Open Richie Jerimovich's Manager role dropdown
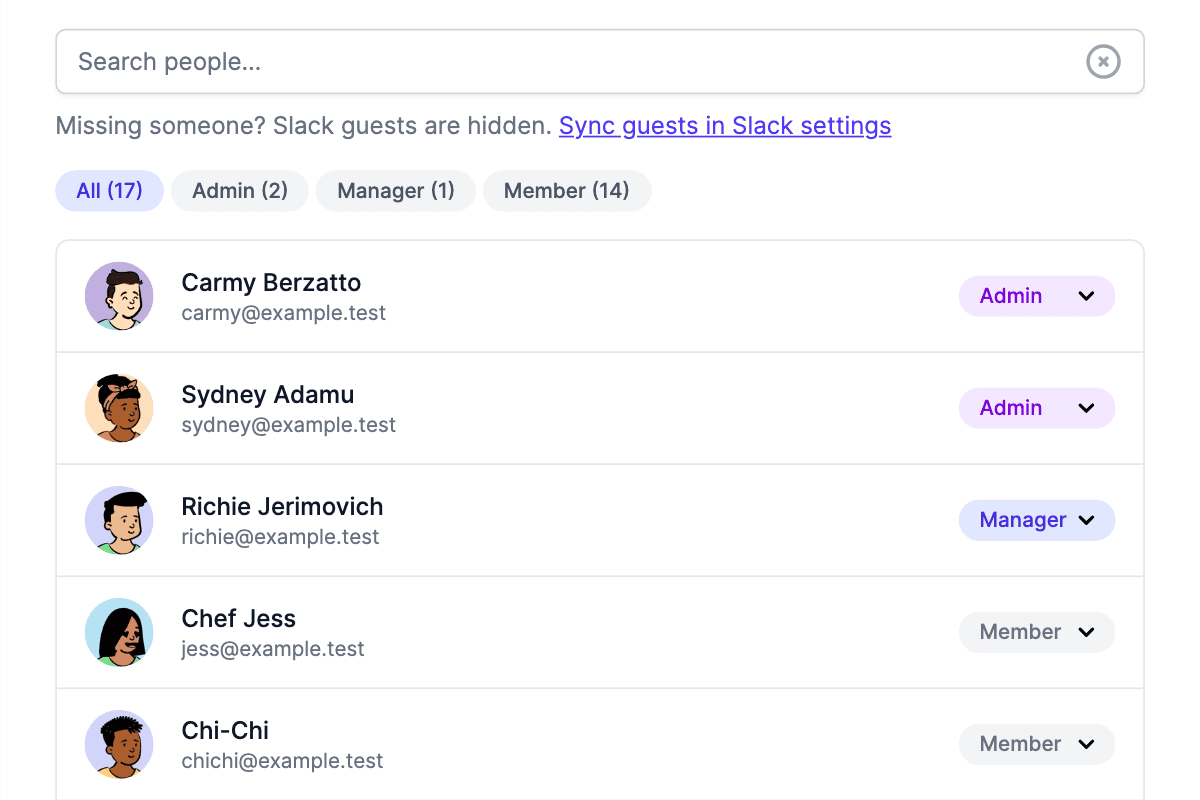Image resolution: width=1200 pixels, height=800 pixels. point(1037,520)
